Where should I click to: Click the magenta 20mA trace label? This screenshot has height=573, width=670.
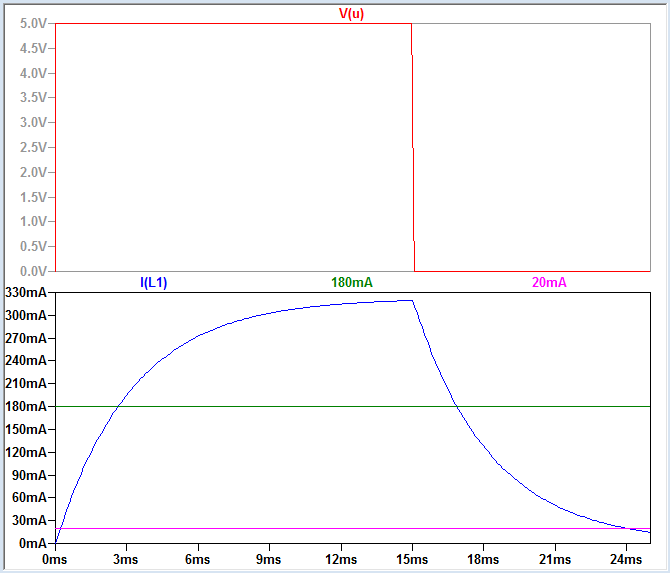[x=549, y=282]
